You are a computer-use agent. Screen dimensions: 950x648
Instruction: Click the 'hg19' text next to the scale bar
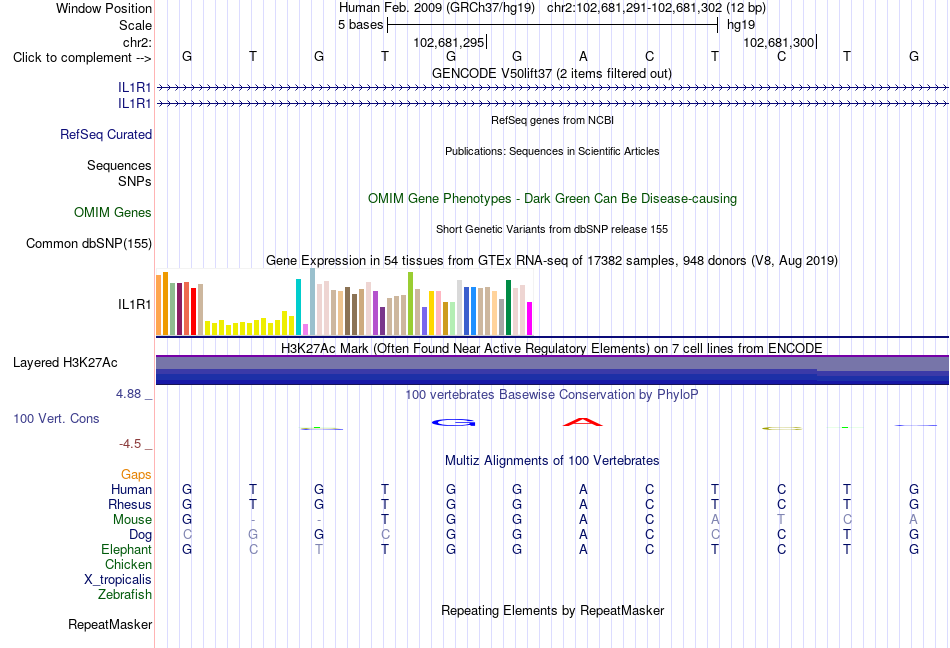[741, 25]
